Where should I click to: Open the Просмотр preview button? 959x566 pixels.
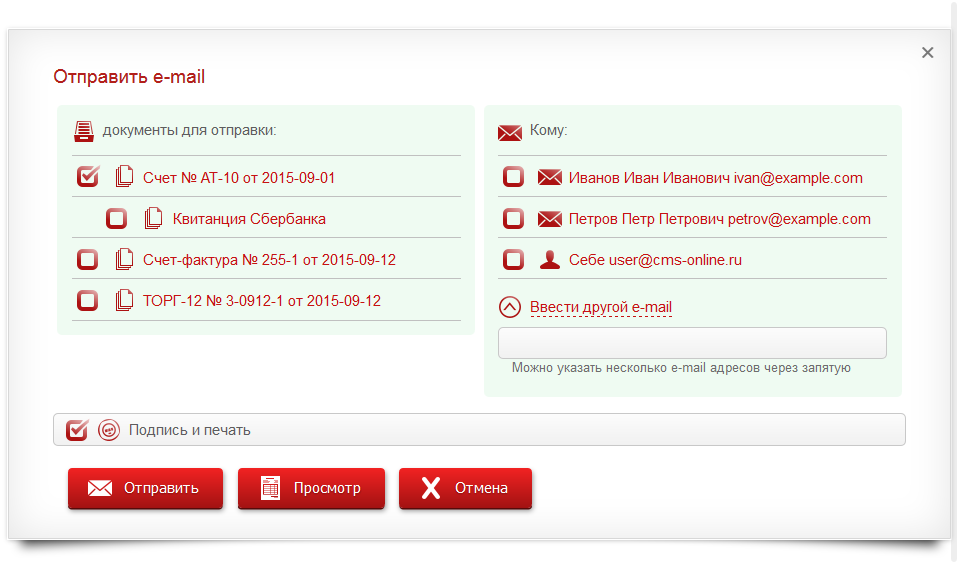(311, 488)
